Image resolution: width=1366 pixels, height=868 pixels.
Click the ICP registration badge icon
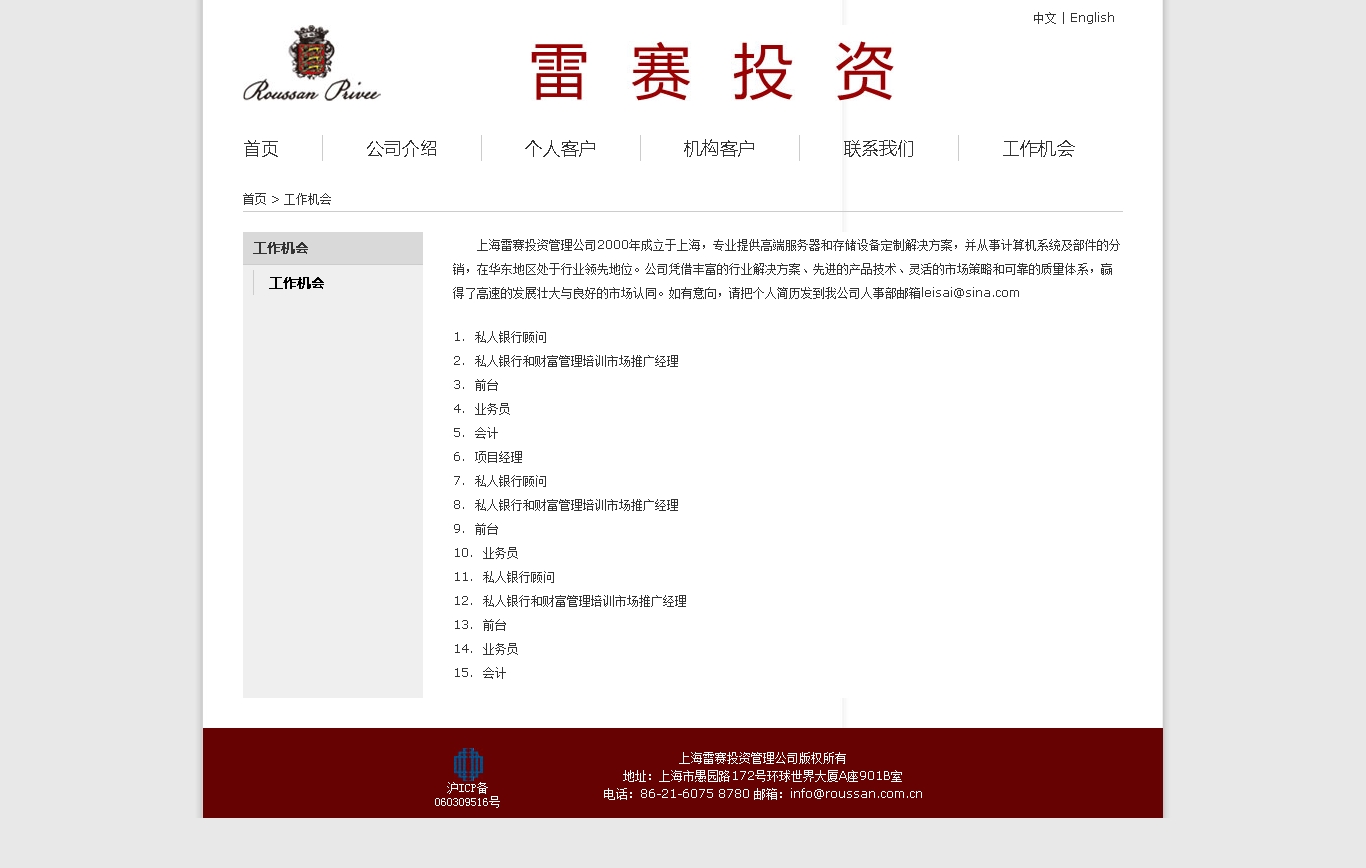468,764
